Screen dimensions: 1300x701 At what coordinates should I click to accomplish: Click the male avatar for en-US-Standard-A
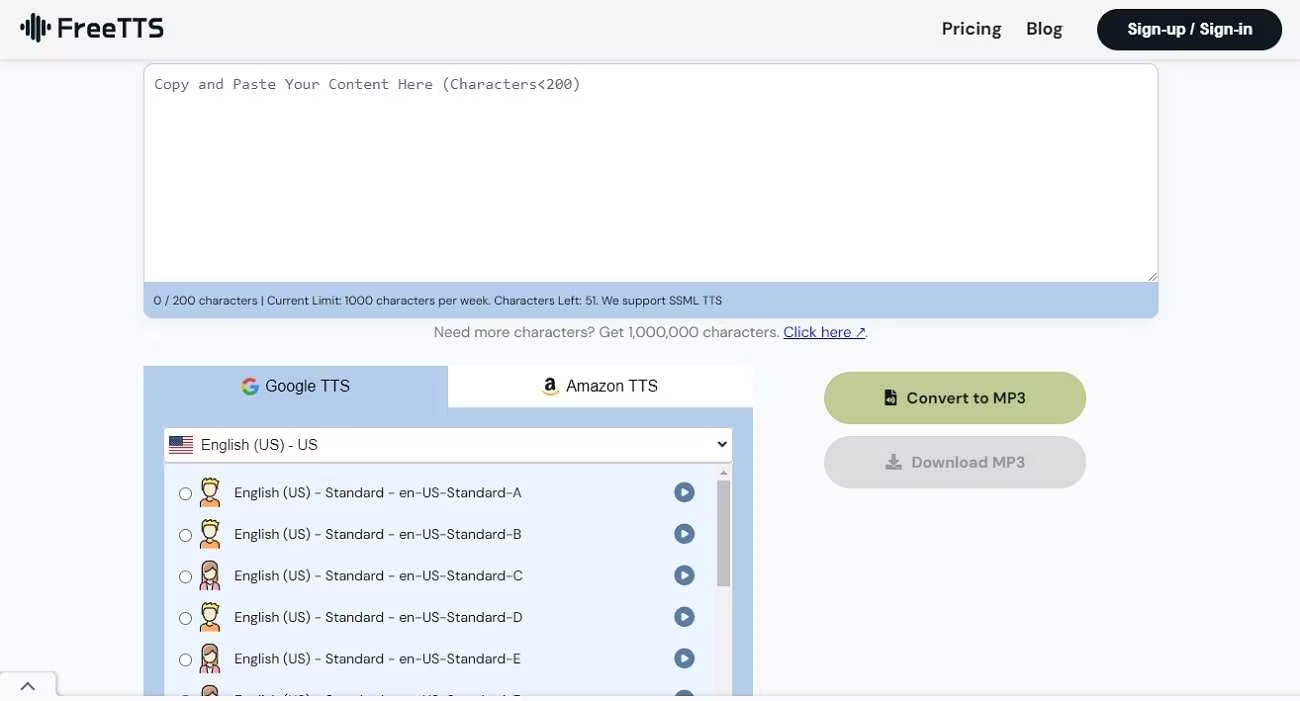click(210, 492)
